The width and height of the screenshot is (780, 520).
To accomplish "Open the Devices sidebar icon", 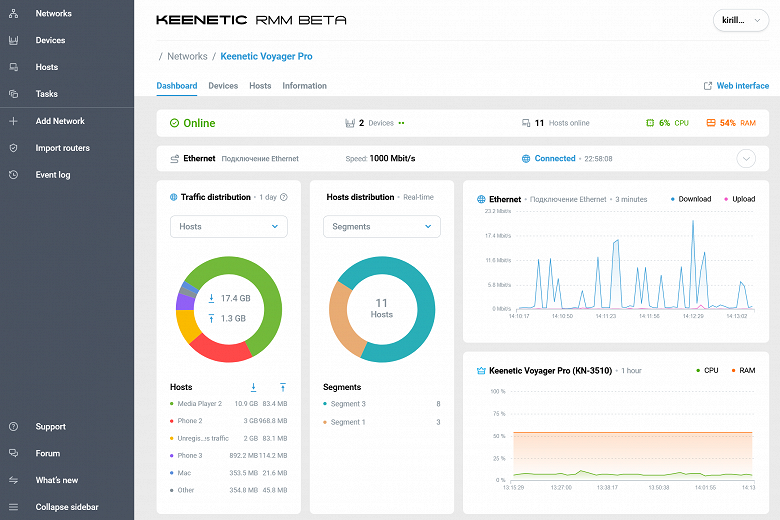I will (13, 41).
